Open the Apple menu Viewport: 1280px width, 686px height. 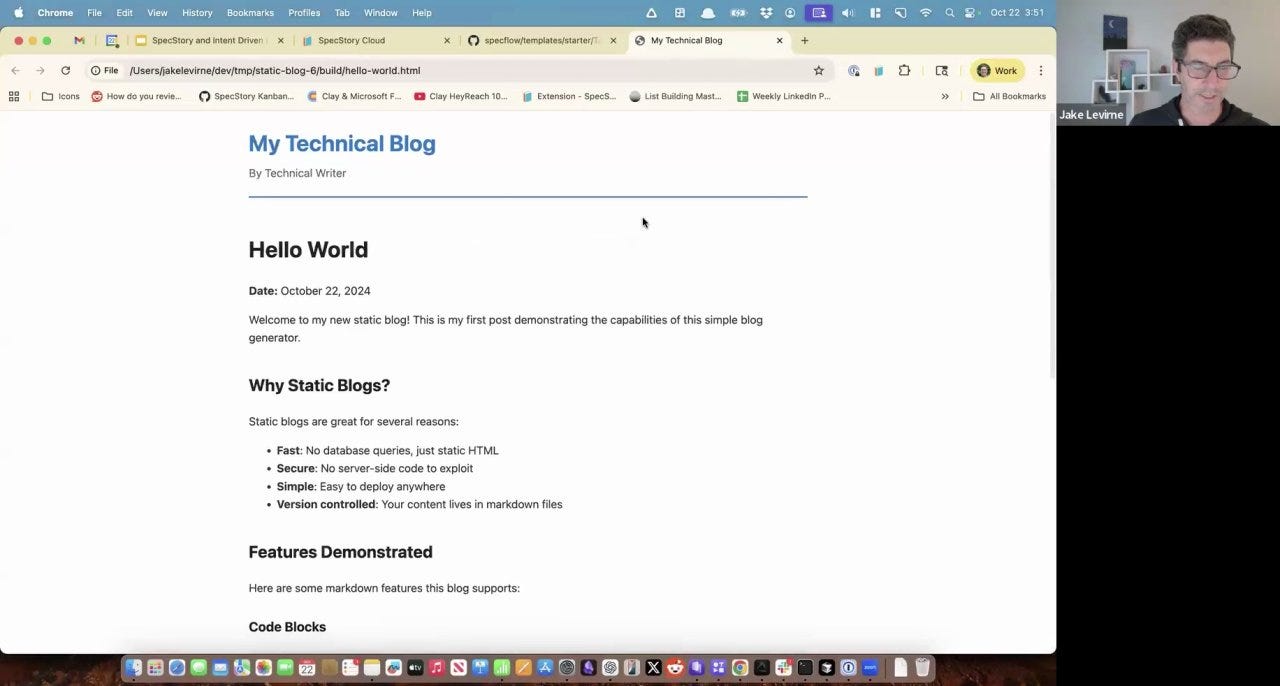click(18, 13)
